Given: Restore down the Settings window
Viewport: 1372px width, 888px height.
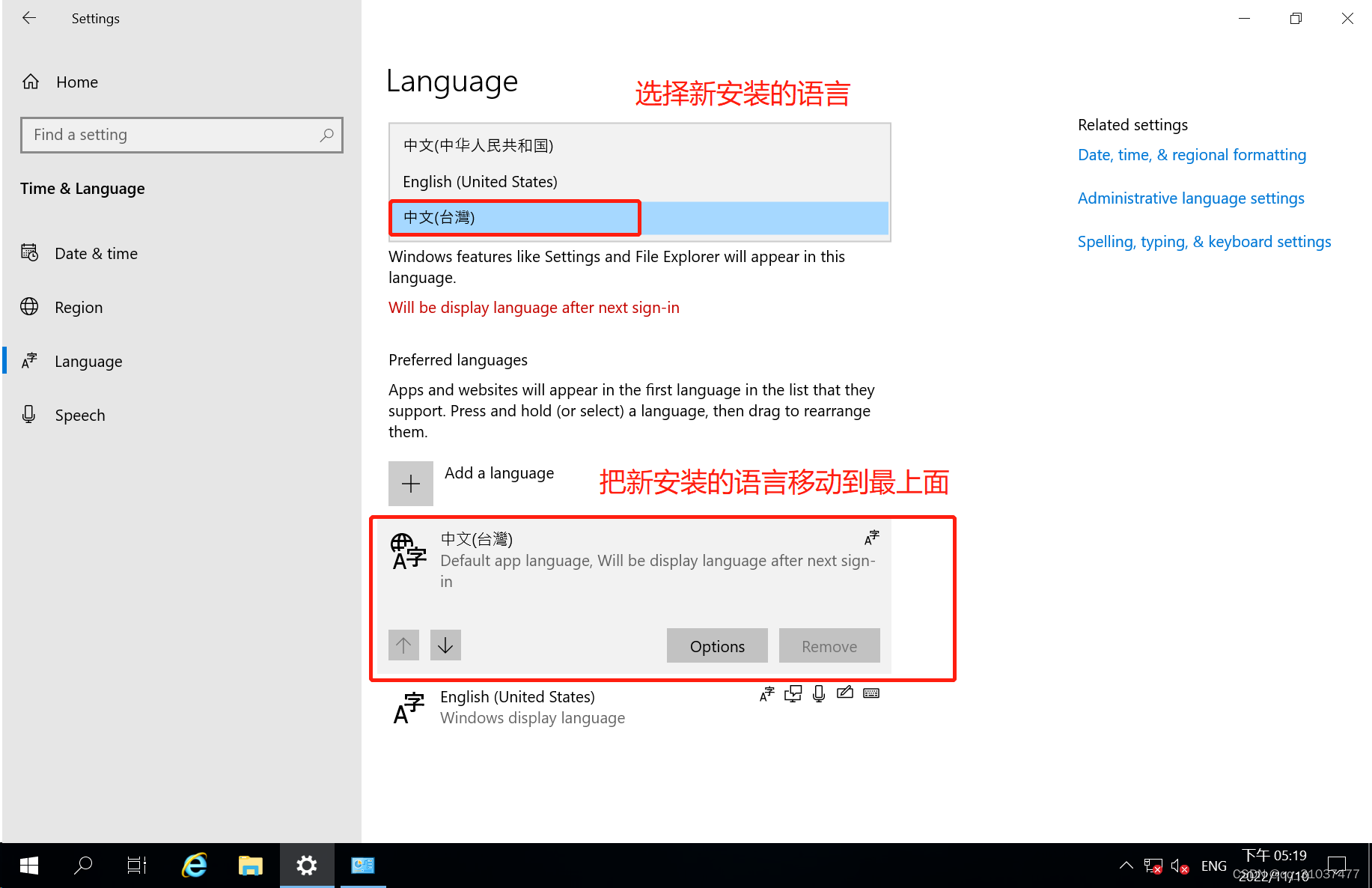Looking at the screenshot, I should pos(1296,18).
